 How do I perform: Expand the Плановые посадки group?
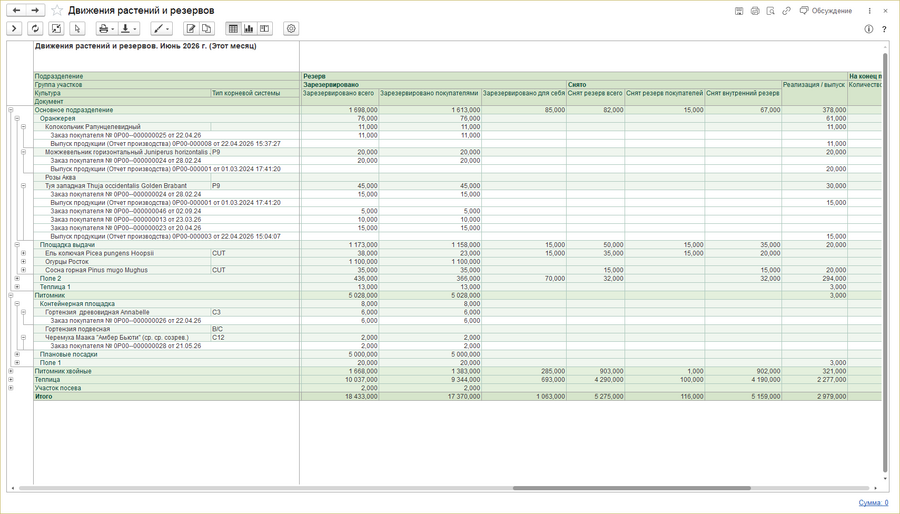pos(17,354)
